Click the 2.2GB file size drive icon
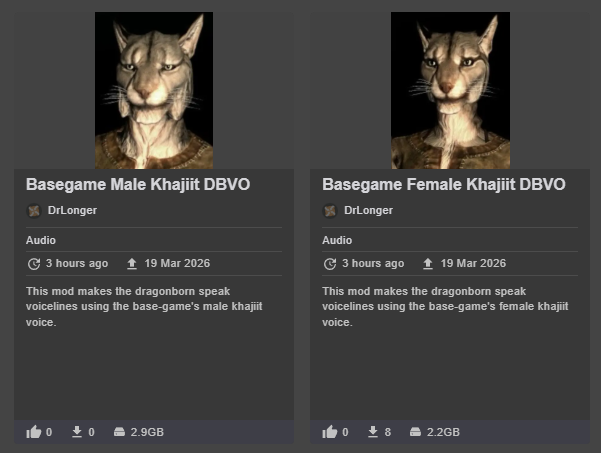 point(415,432)
